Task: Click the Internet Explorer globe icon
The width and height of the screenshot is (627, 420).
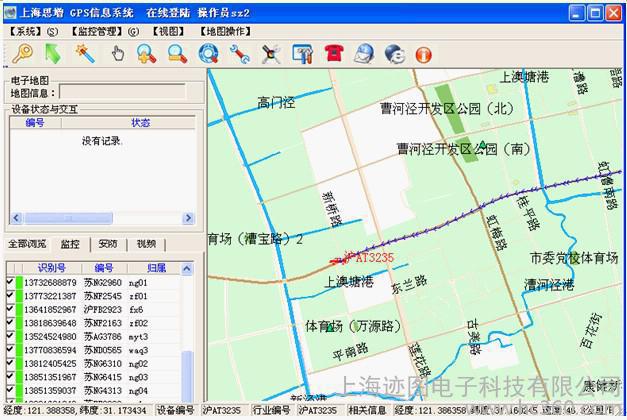Action: [395, 54]
